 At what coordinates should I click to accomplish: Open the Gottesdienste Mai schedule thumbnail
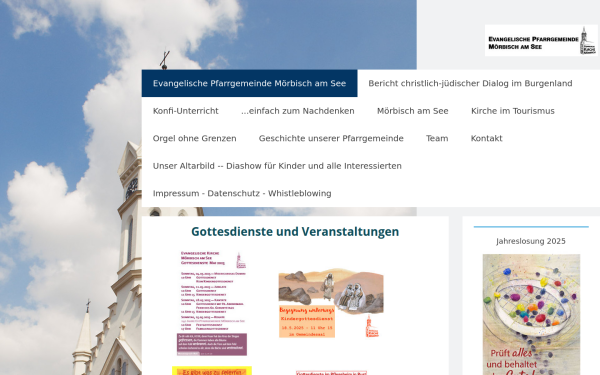tap(213, 303)
